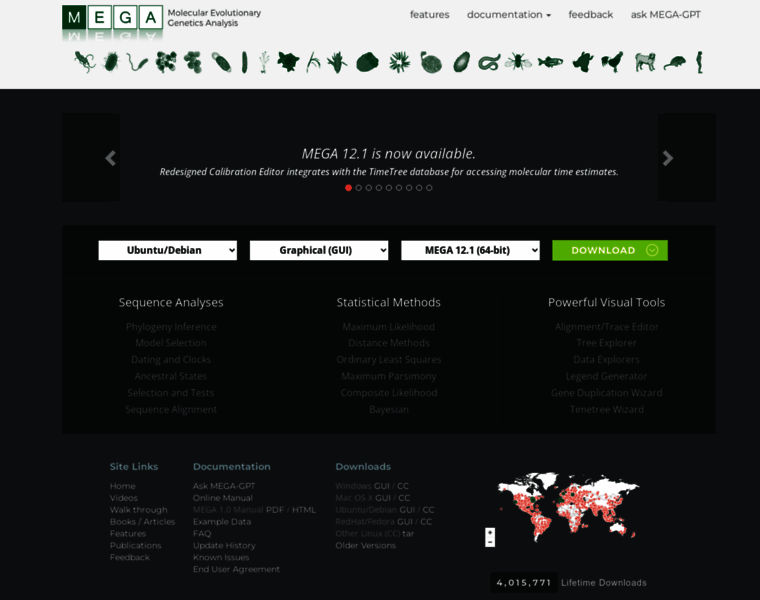Select the eighth carousel indicator dot
This screenshot has width=760, height=600.
click(x=419, y=188)
